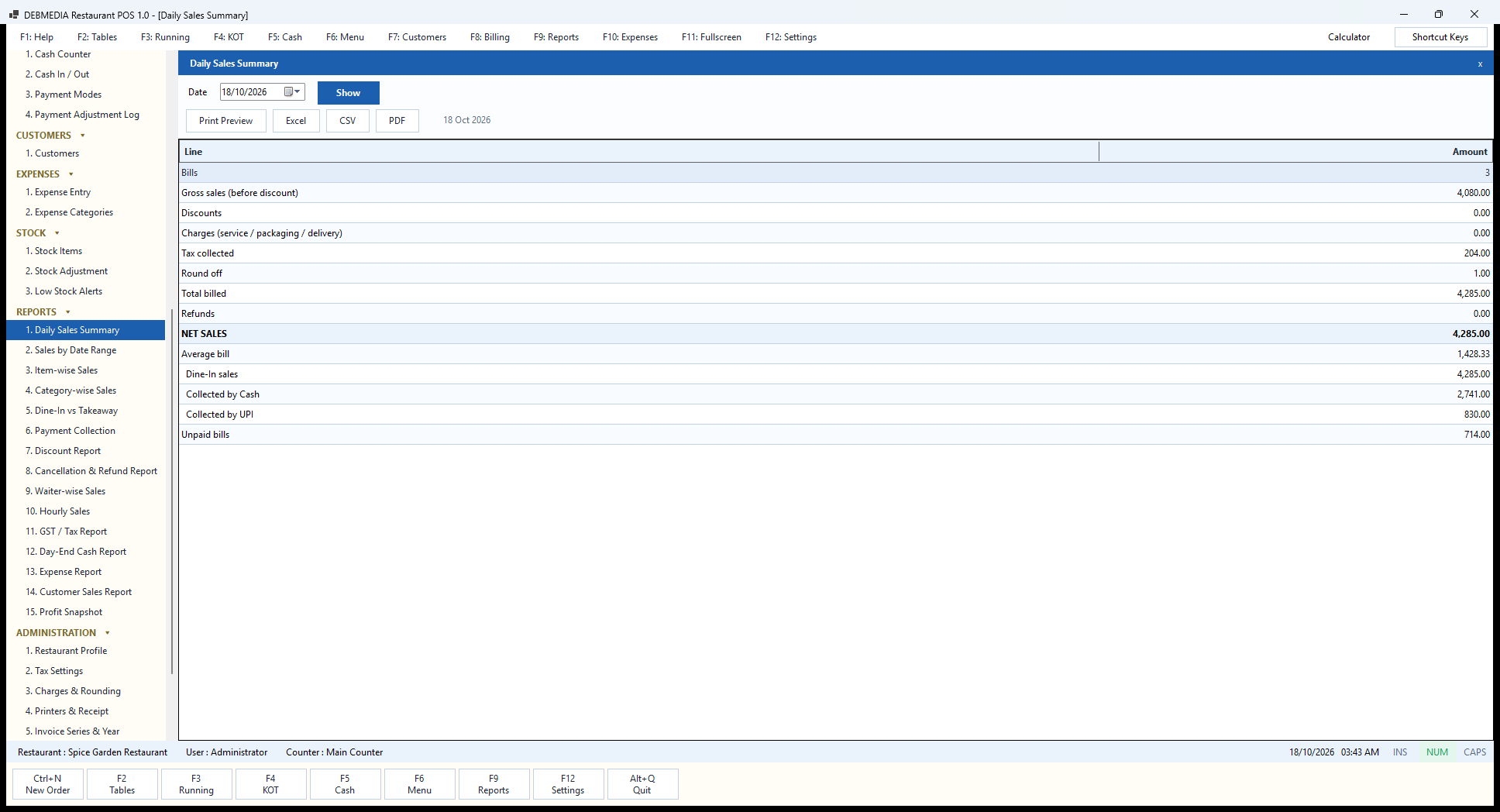Open the Shortcut Keys list

pos(1440,37)
